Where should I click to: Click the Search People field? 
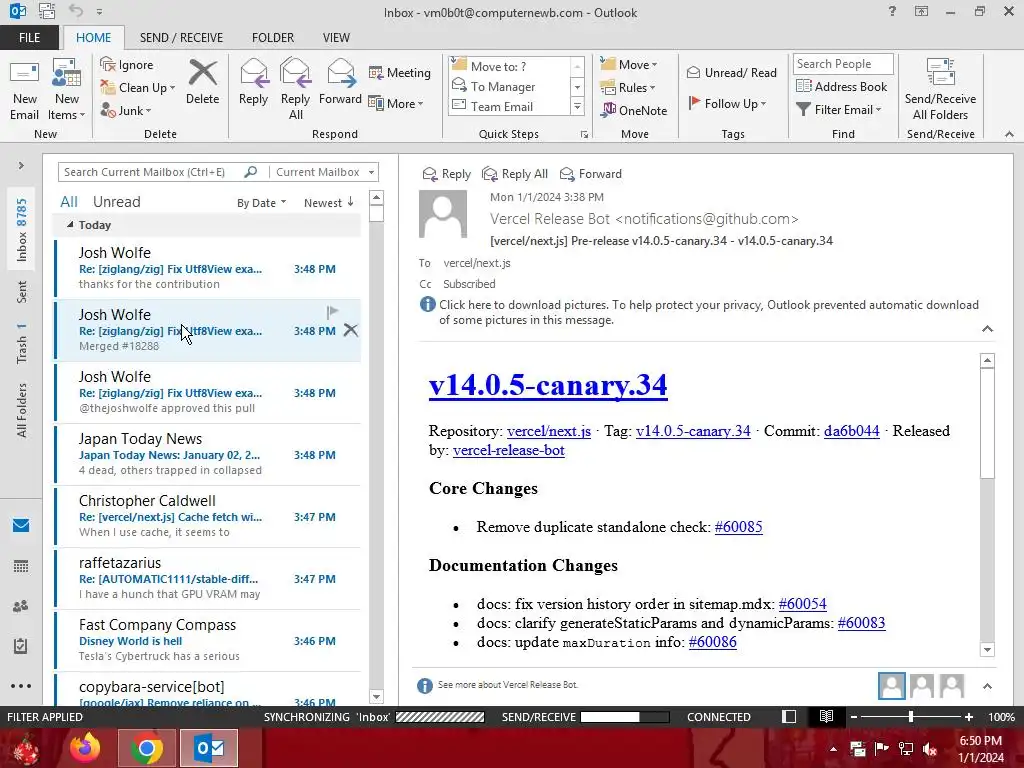coord(843,64)
